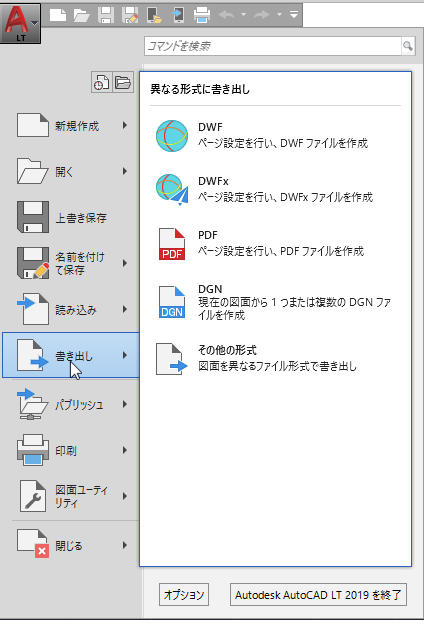Click the Save As icon in quick access toolbar
Image resolution: width=435 pixels, height=630 pixels.
[130, 15]
